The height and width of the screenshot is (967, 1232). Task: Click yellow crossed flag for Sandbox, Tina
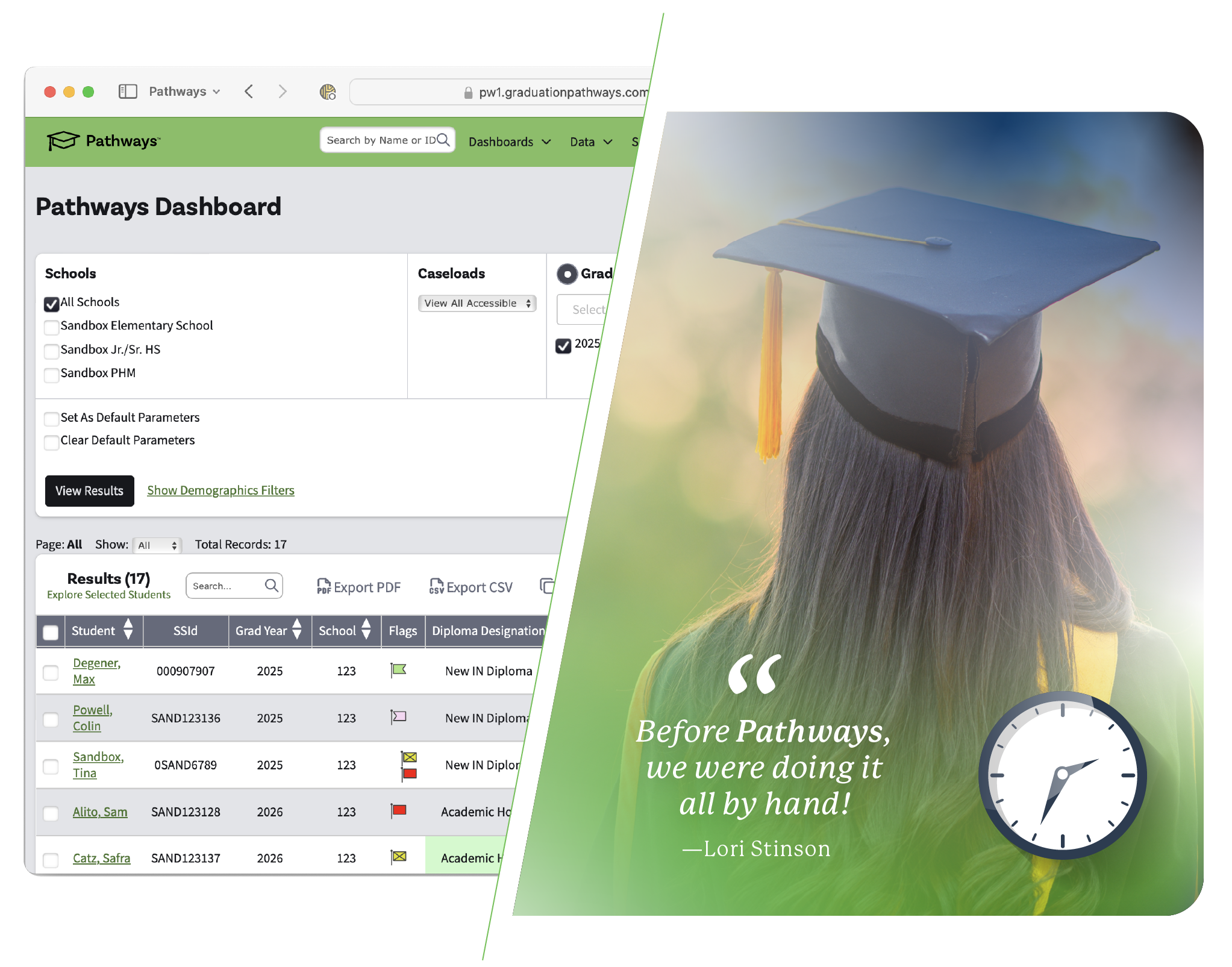click(x=409, y=757)
